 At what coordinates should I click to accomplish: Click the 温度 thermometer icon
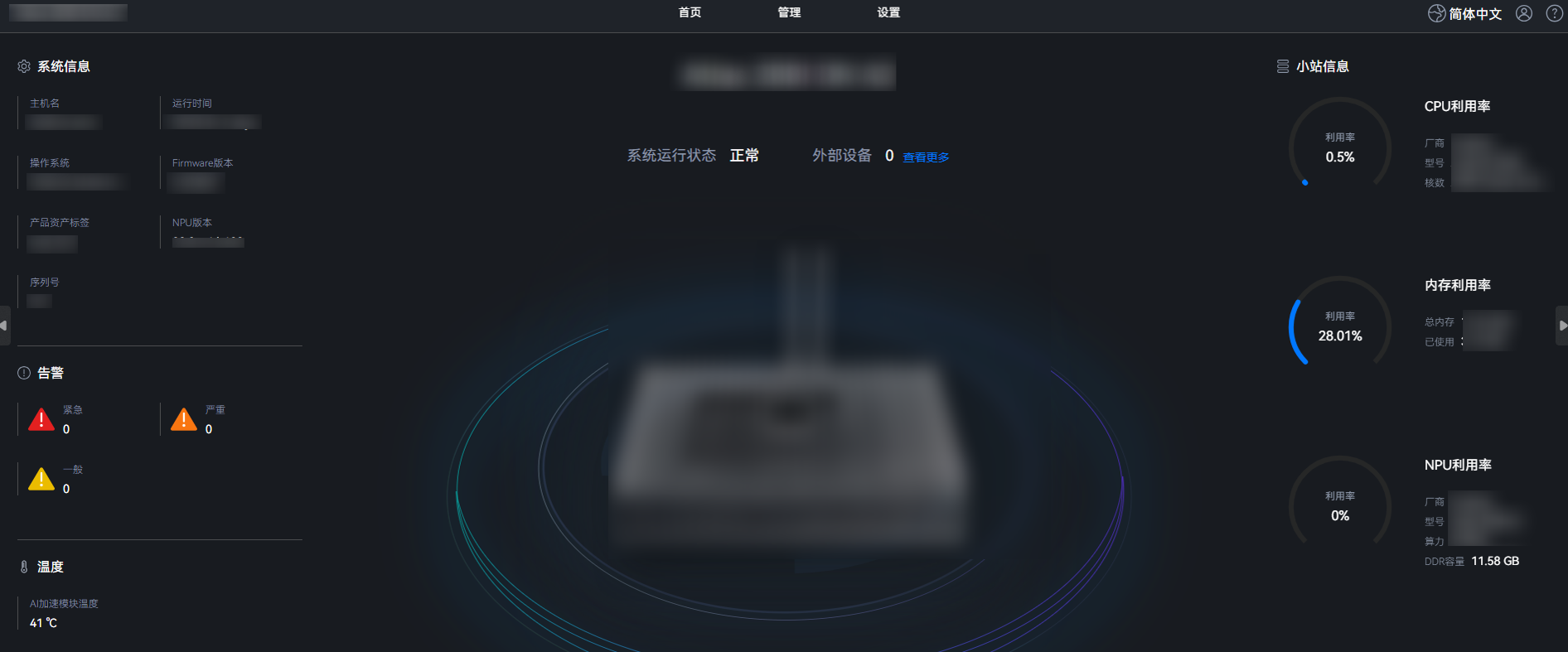24,567
